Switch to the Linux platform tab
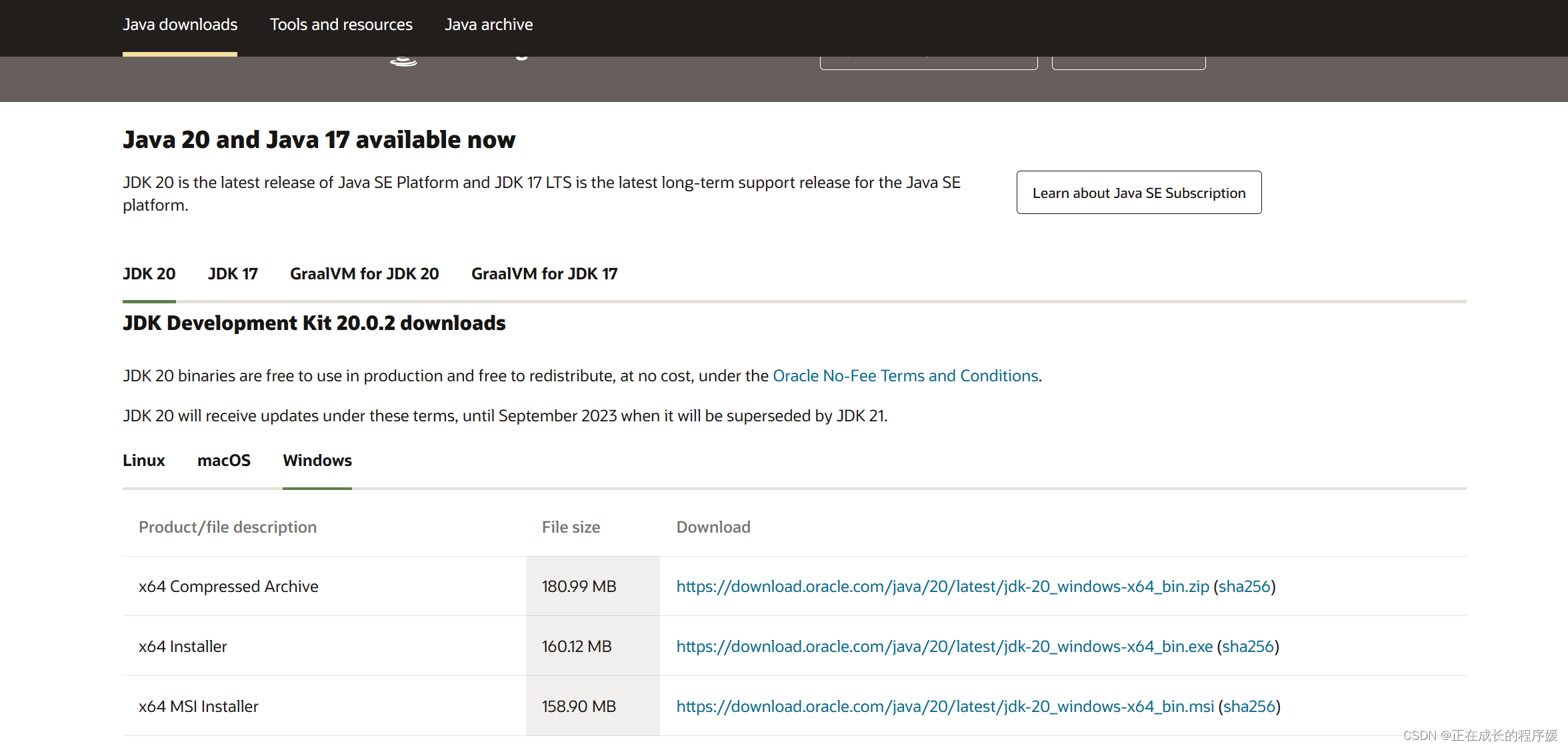1568x748 pixels. click(143, 461)
